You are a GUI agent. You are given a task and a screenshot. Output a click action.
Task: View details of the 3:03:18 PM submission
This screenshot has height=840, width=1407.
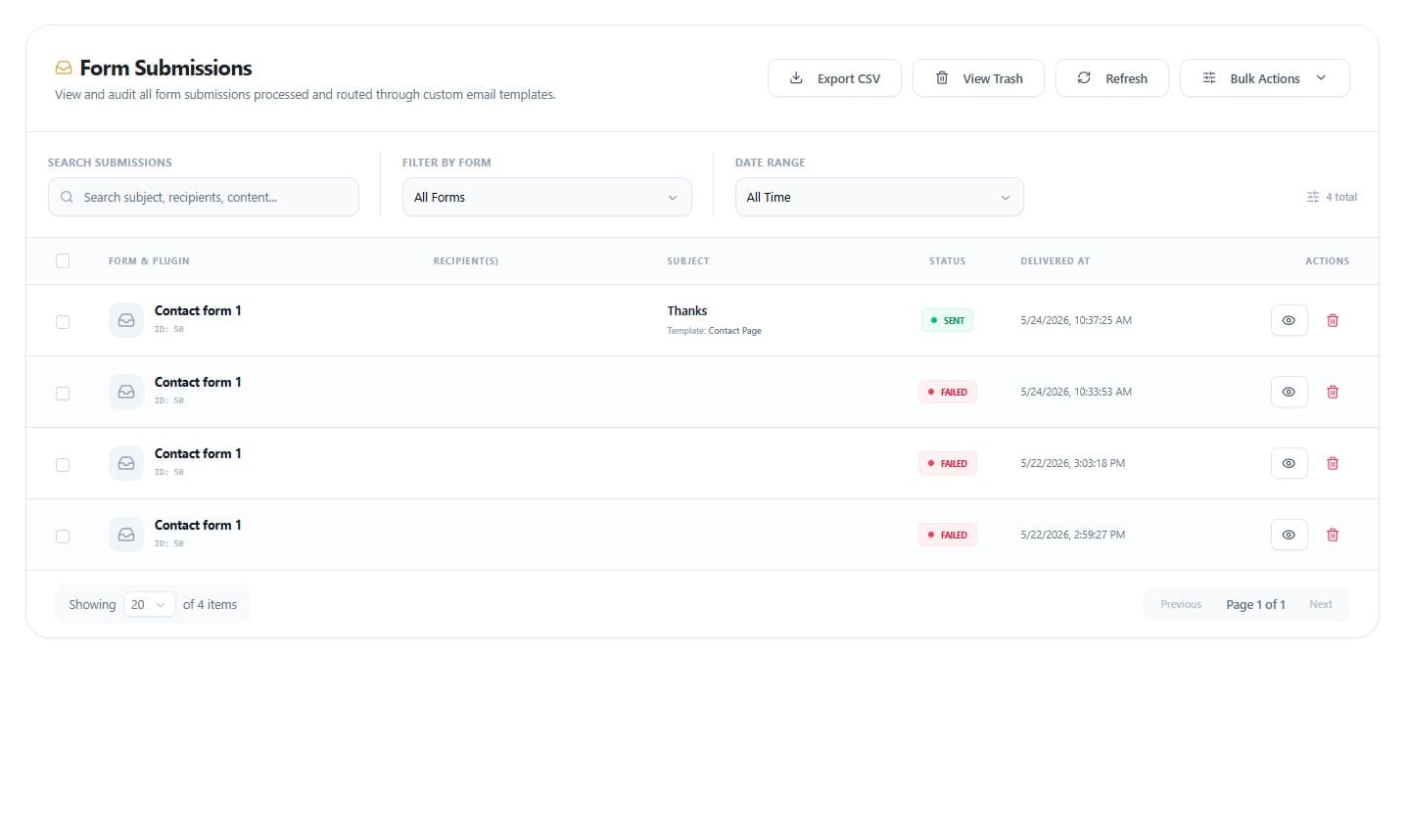click(1289, 463)
